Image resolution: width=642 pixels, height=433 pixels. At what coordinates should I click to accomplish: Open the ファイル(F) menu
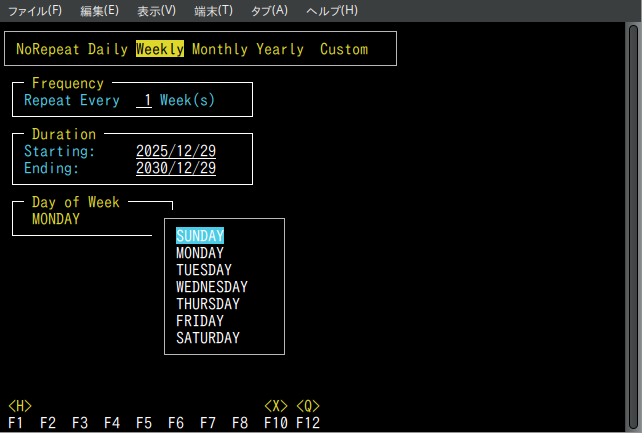(35, 10)
